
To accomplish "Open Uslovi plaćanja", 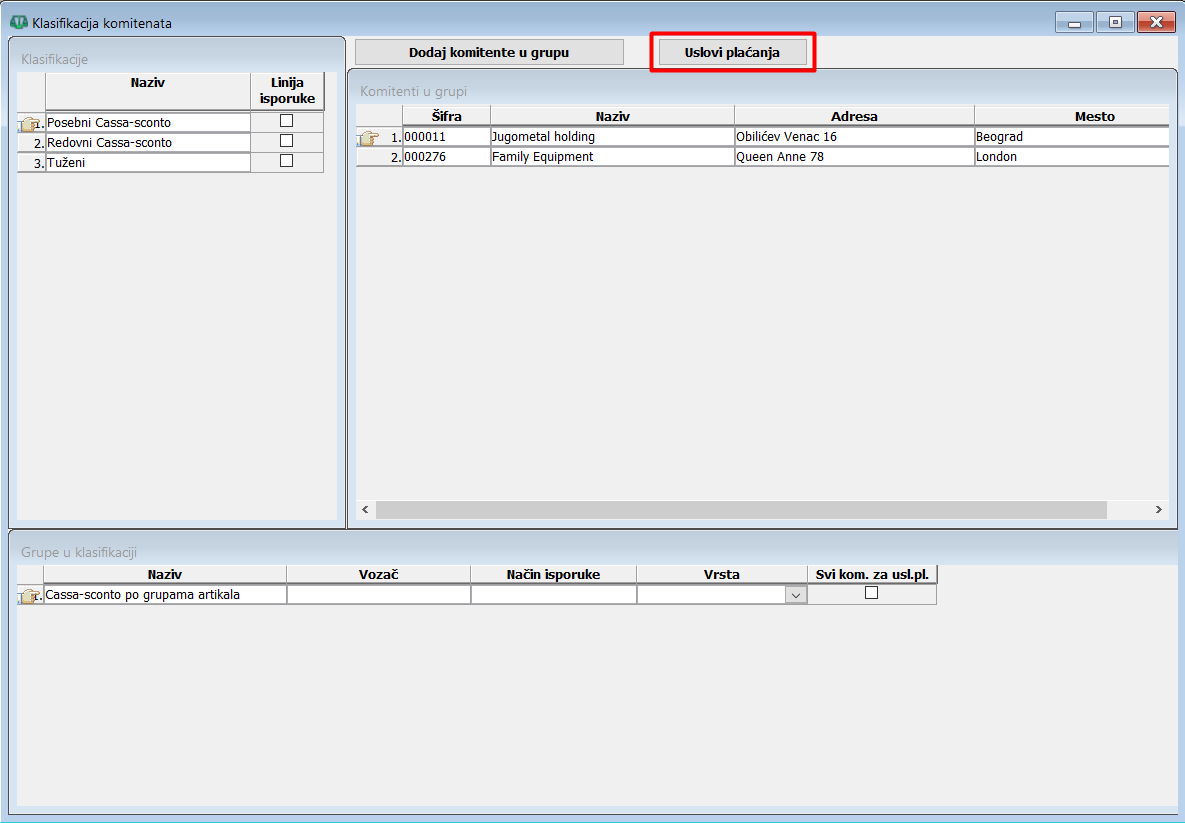I will coord(732,52).
